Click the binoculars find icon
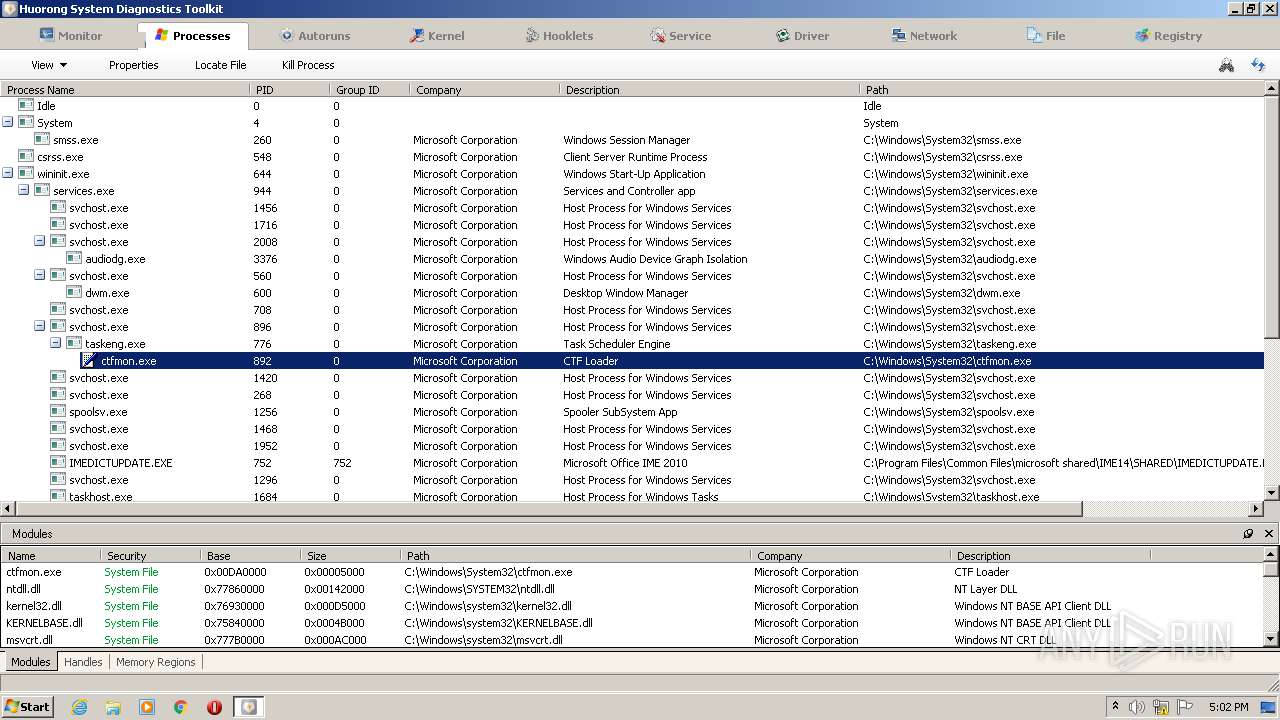Screen dimensions: 1280x720 [x=1226, y=65]
